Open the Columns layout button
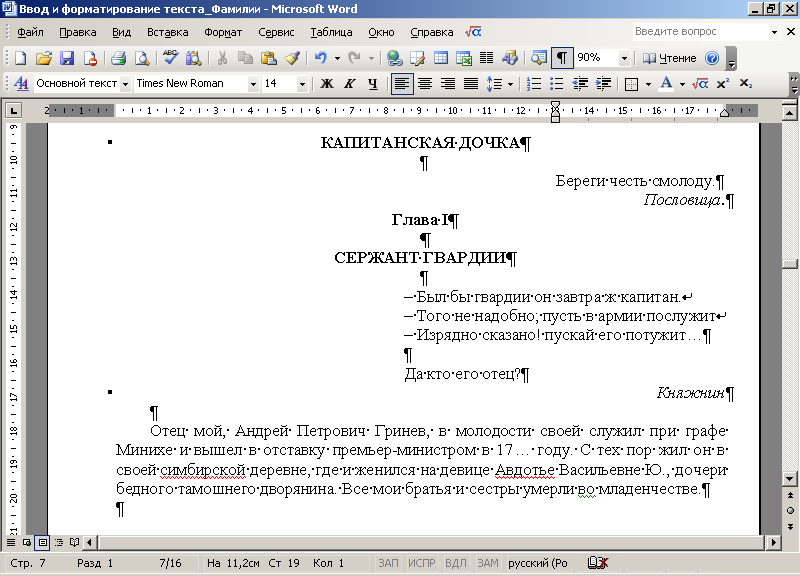 487,58
